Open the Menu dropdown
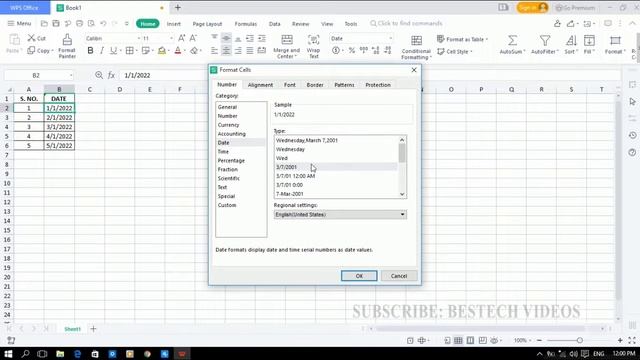 19,24
